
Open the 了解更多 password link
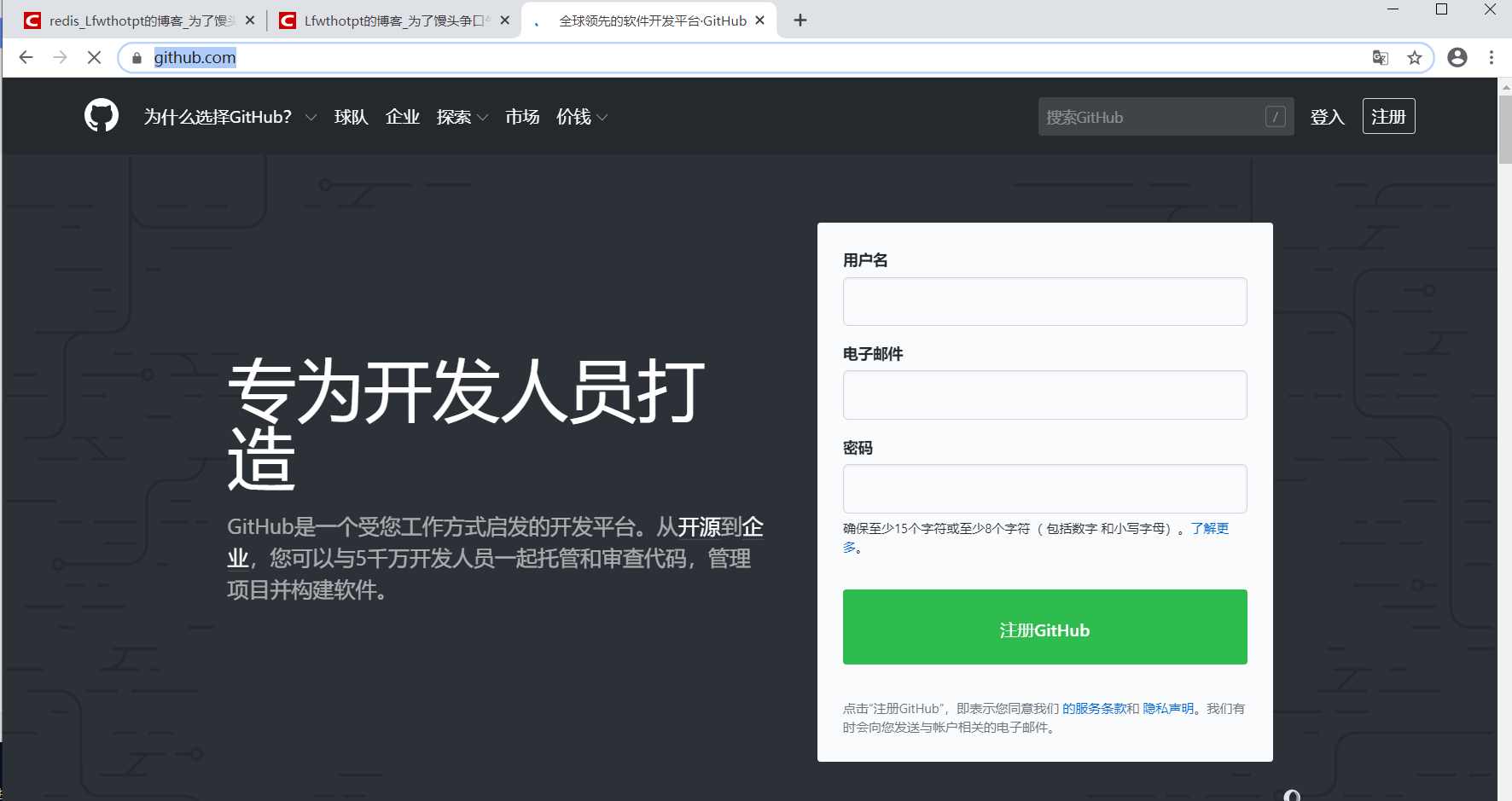click(x=1210, y=529)
